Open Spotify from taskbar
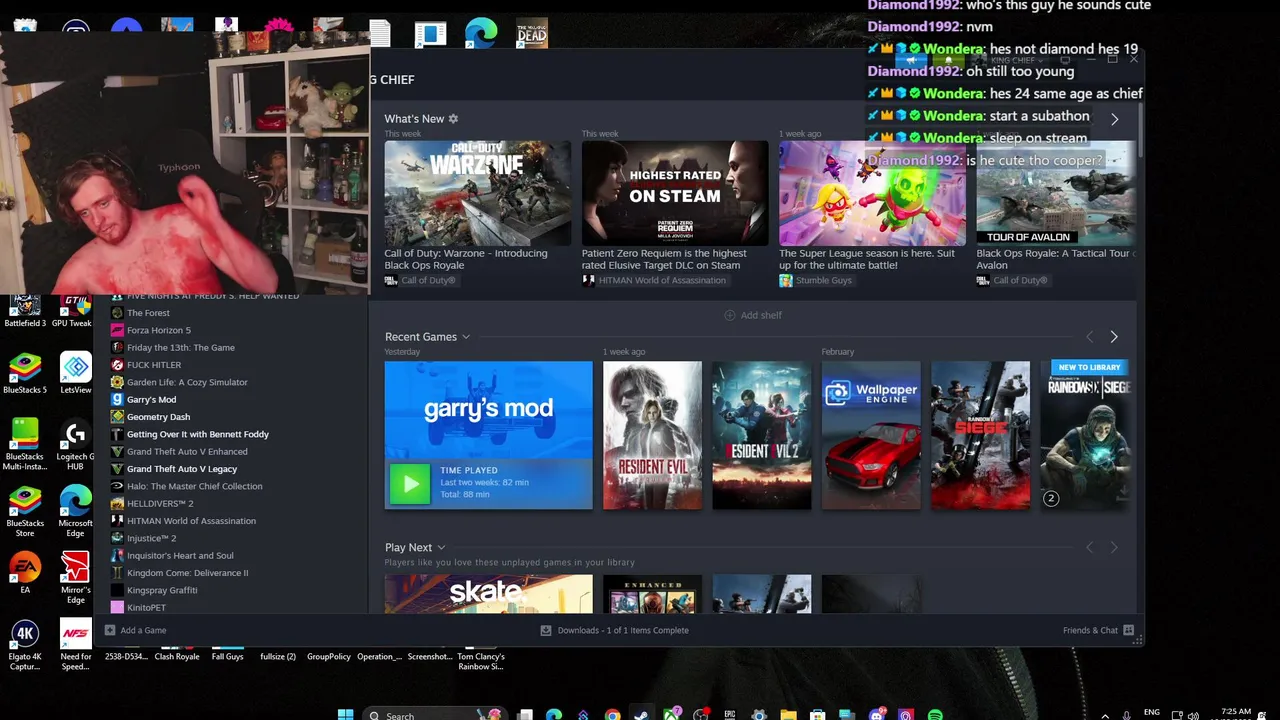 935,715
